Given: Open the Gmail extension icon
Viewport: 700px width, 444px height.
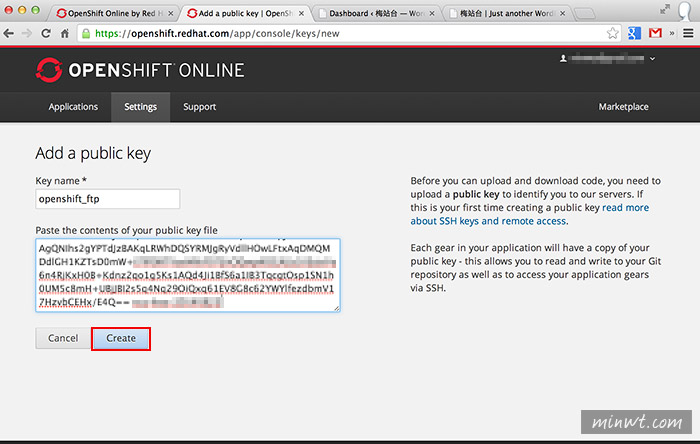Looking at the screenshot, I should (x=655, y=33).
